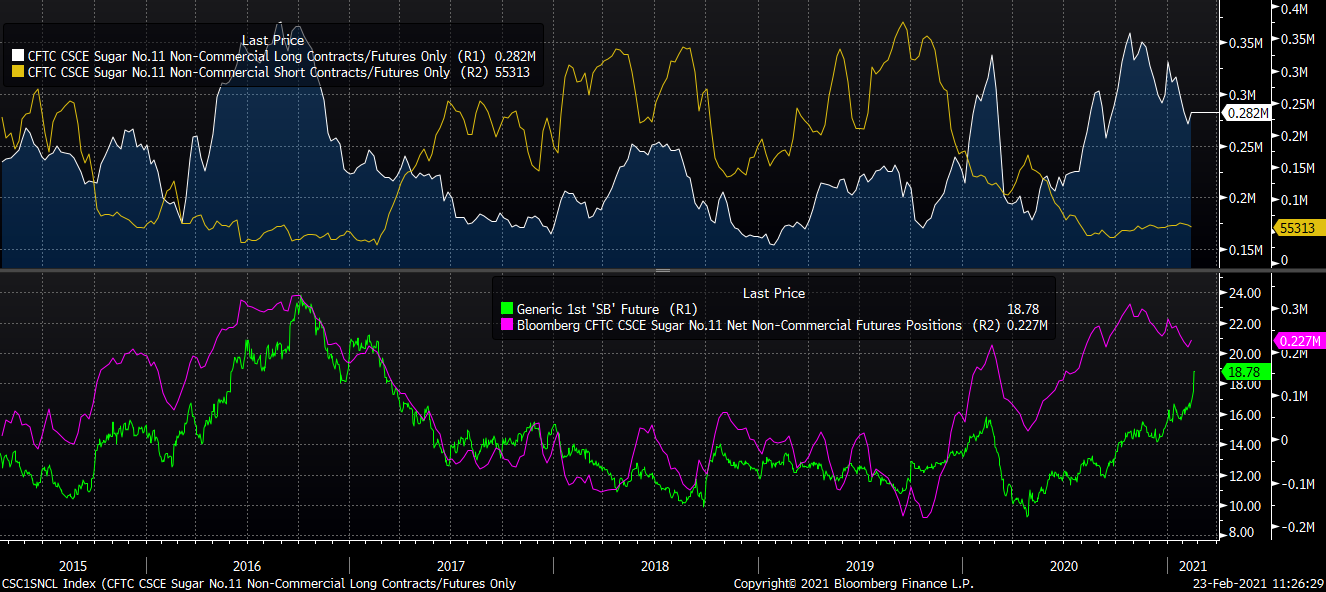Click the 2016 year label on time axis
The height and width of the screenshot is (592, 1326).
coord(246,565)
